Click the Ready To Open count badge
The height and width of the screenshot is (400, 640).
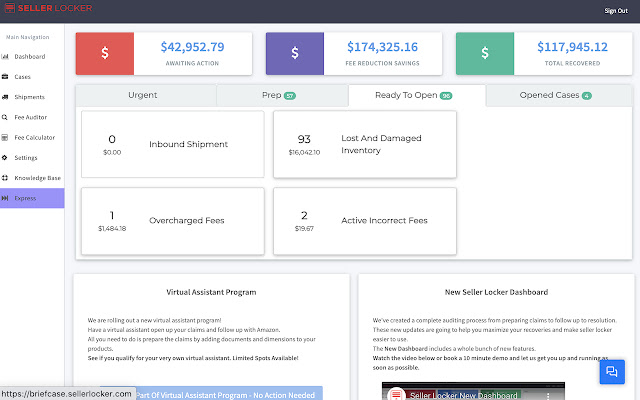click(x=446, y=96)
